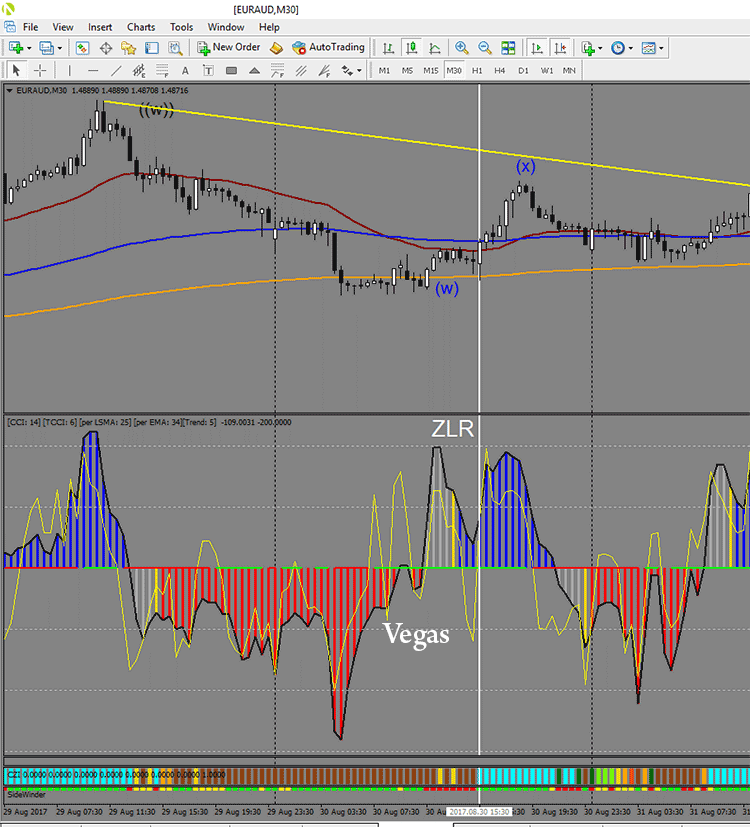The height and width of the screenshot is (827, 750).
Task: Open the Strategy Tester magnifier icon
Action: click(175, 48)
